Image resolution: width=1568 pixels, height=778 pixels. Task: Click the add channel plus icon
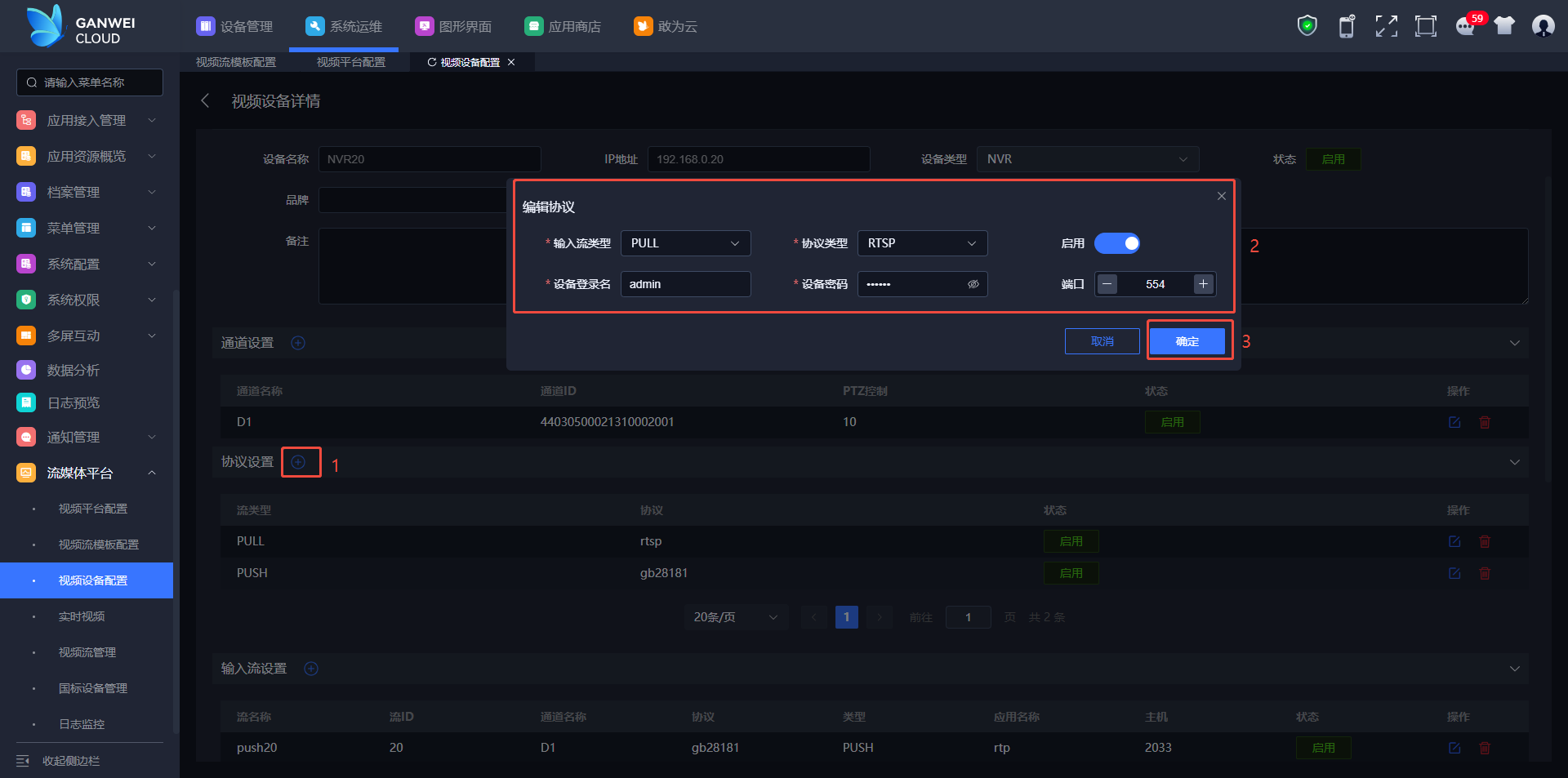[298, 343]
